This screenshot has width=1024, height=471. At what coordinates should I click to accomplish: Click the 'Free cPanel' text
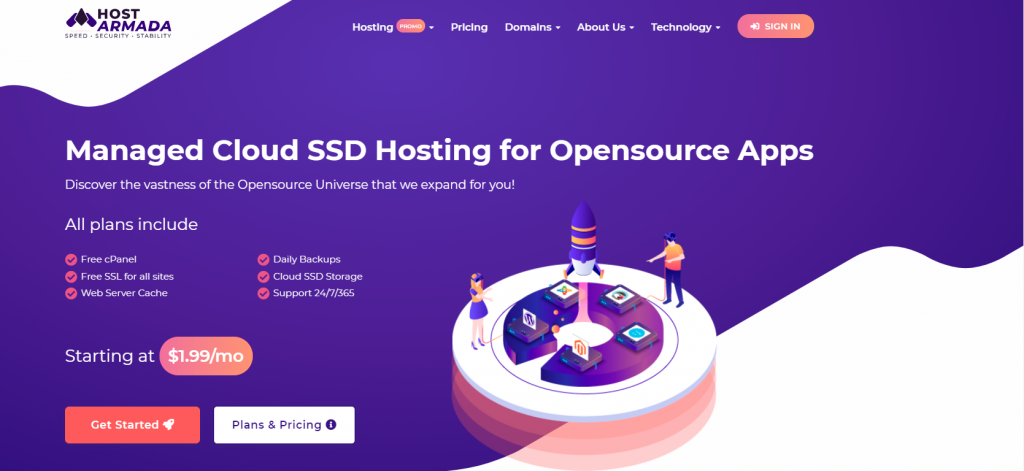click(x=108, y=259)
